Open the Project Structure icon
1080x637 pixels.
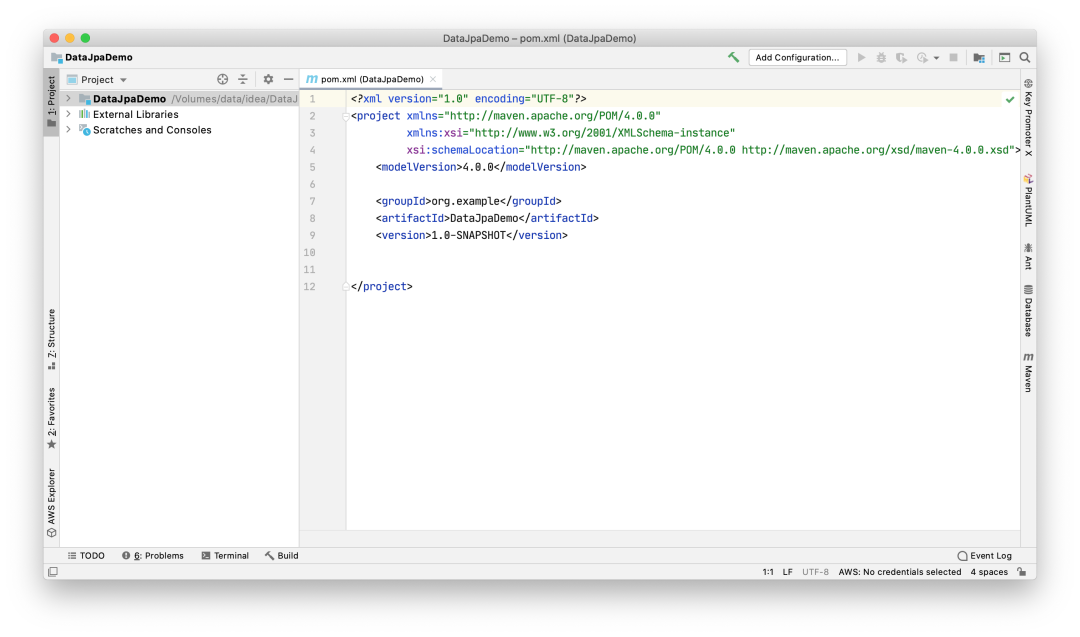point(979,57)
